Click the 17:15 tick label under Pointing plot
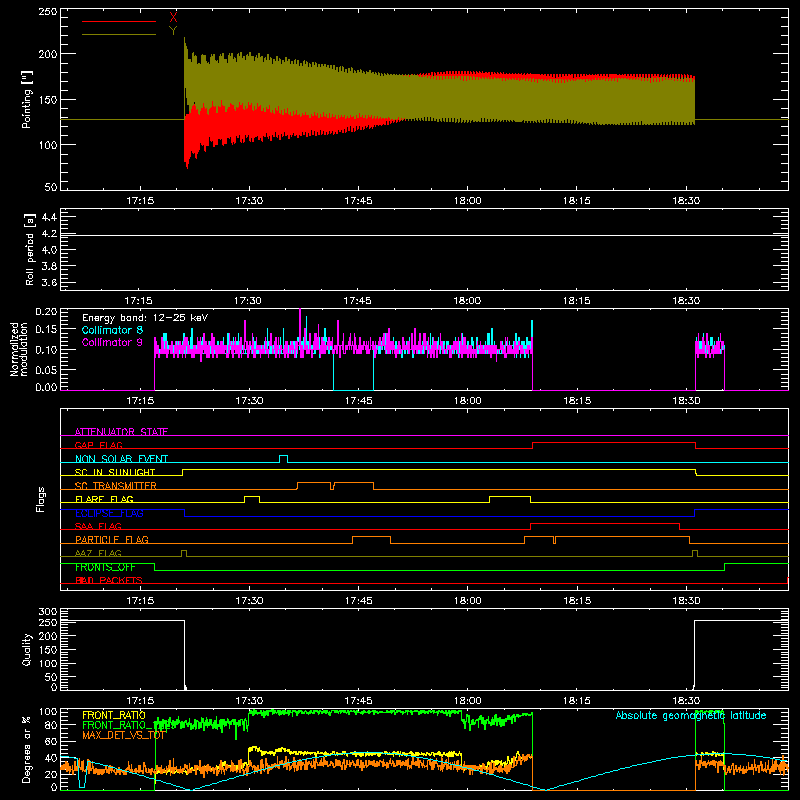Screen dimensions: 800x800 point(140,201)
